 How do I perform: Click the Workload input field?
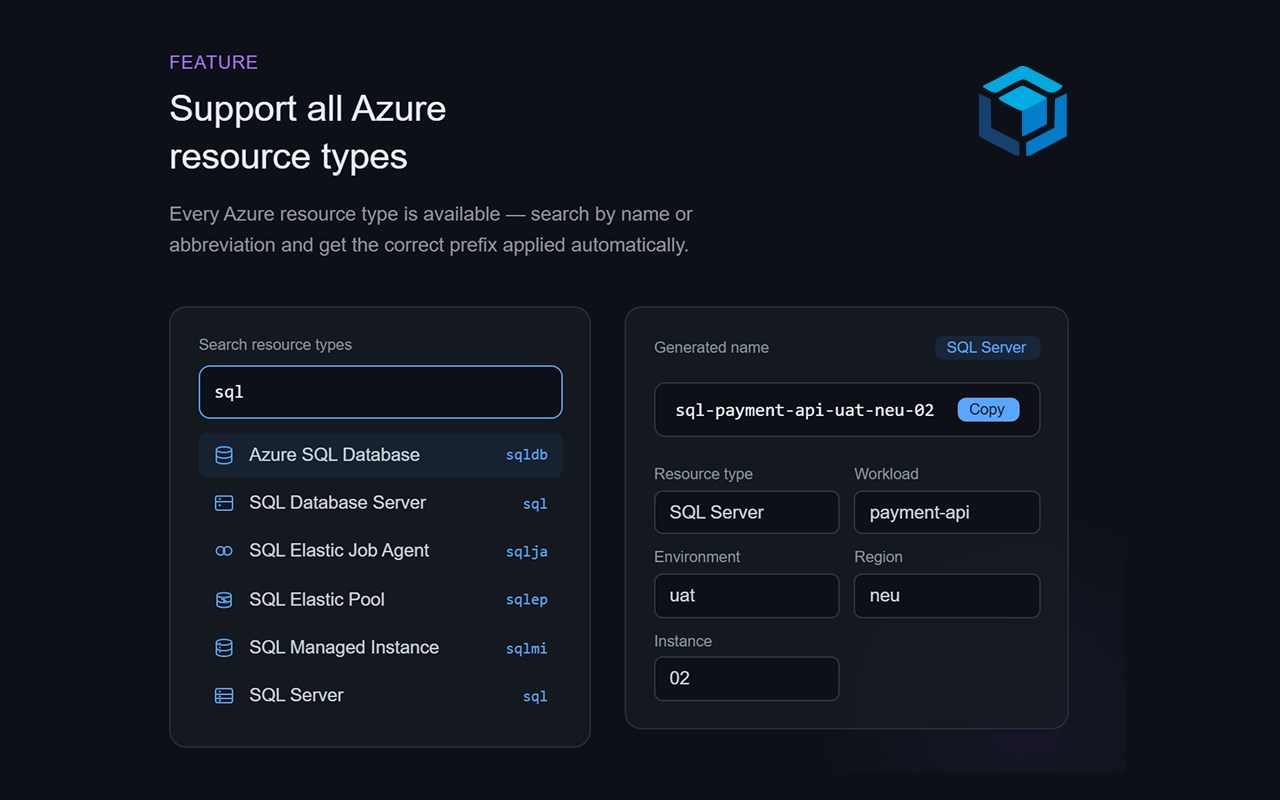click(946, 512)
